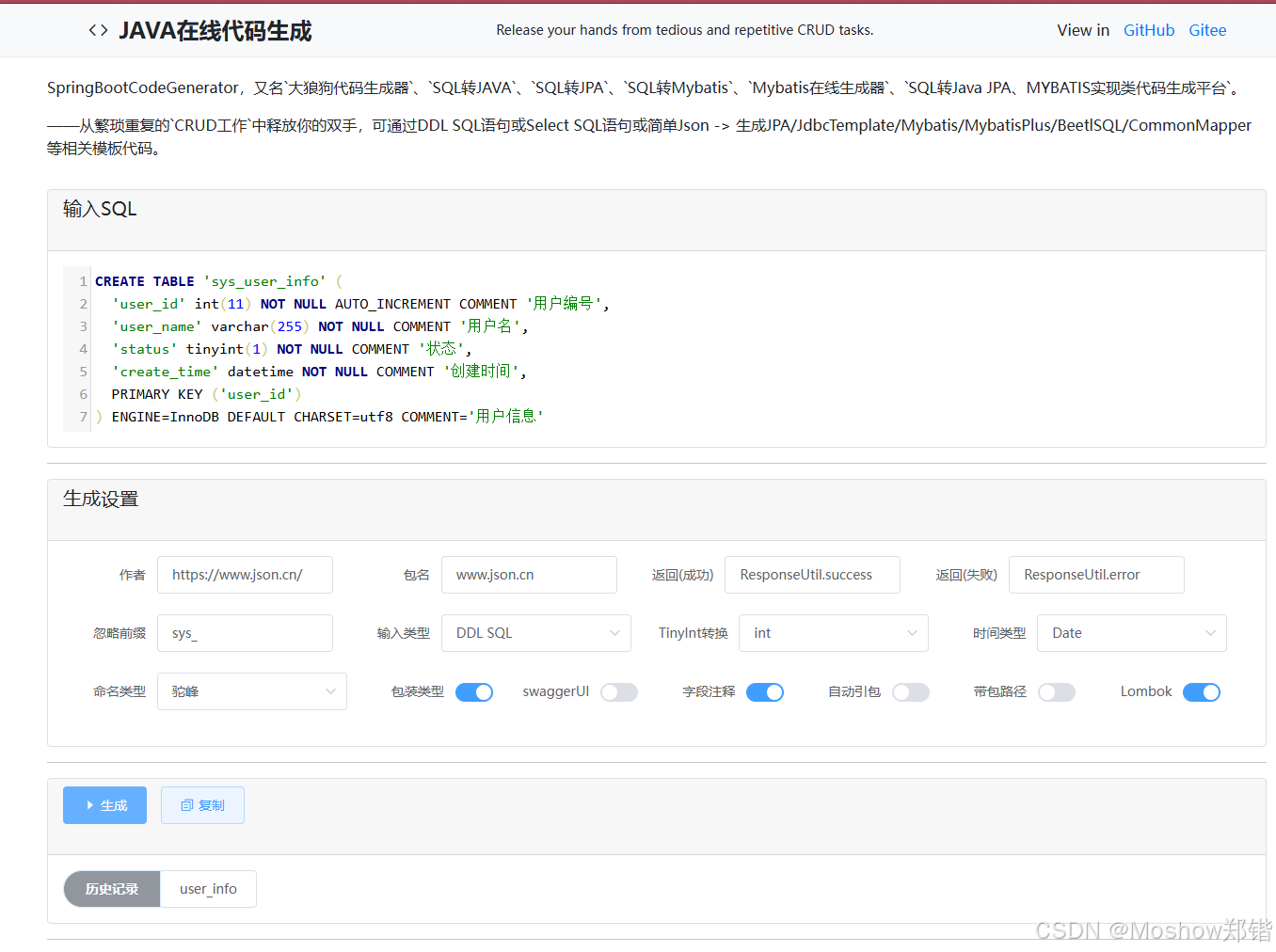Toggle the 字段注释 switch
The width and height of the screenshot is (1276, 952).
(765, 692)
